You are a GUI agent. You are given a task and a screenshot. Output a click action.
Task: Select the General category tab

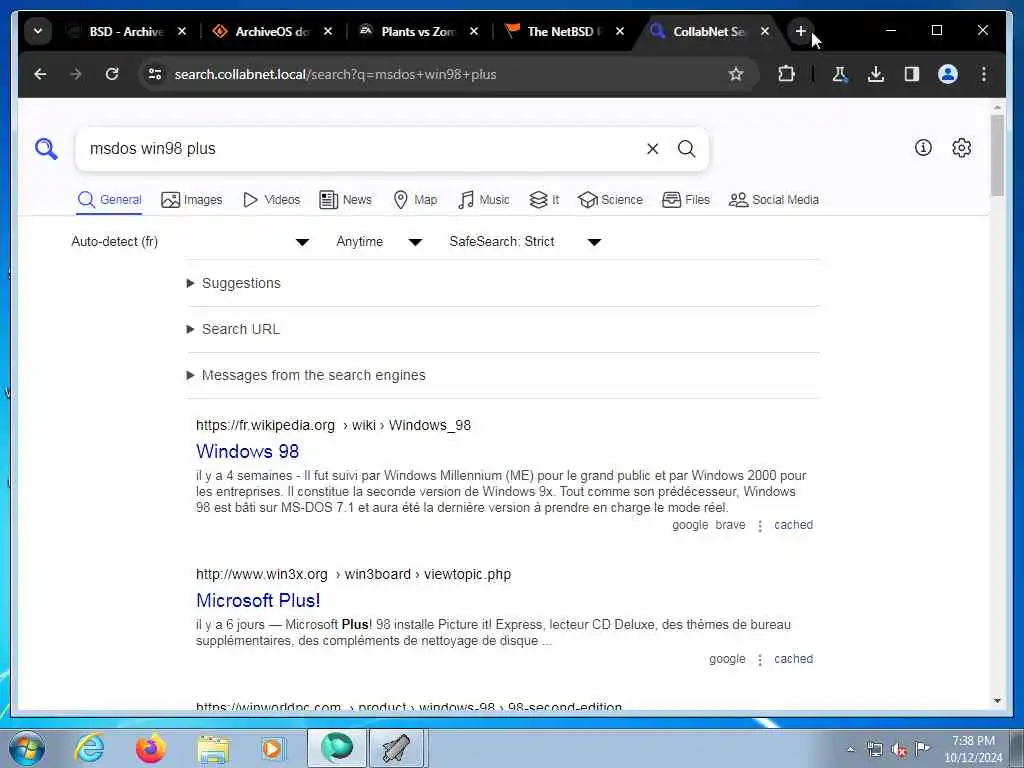[109, 200]
